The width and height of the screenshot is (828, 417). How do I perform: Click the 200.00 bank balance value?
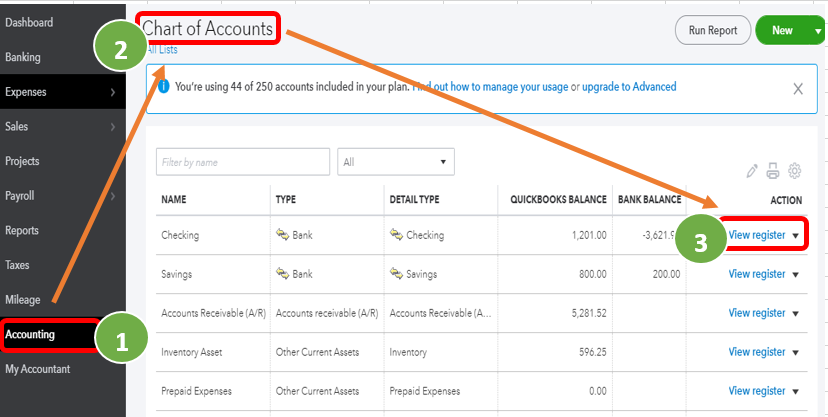click(x=668, y=274)
